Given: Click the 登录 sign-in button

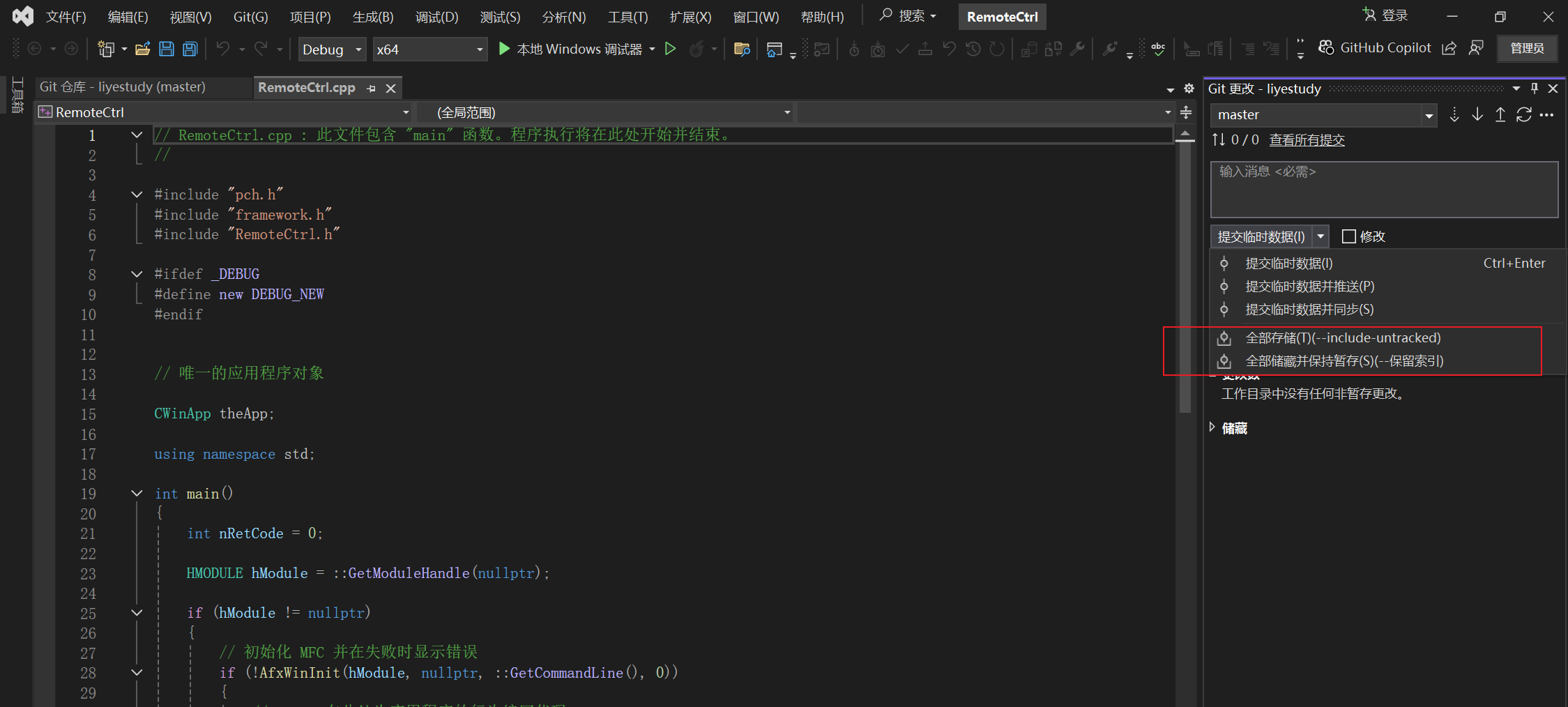Looking at the screenshot, I should (x=1385, y=15).
